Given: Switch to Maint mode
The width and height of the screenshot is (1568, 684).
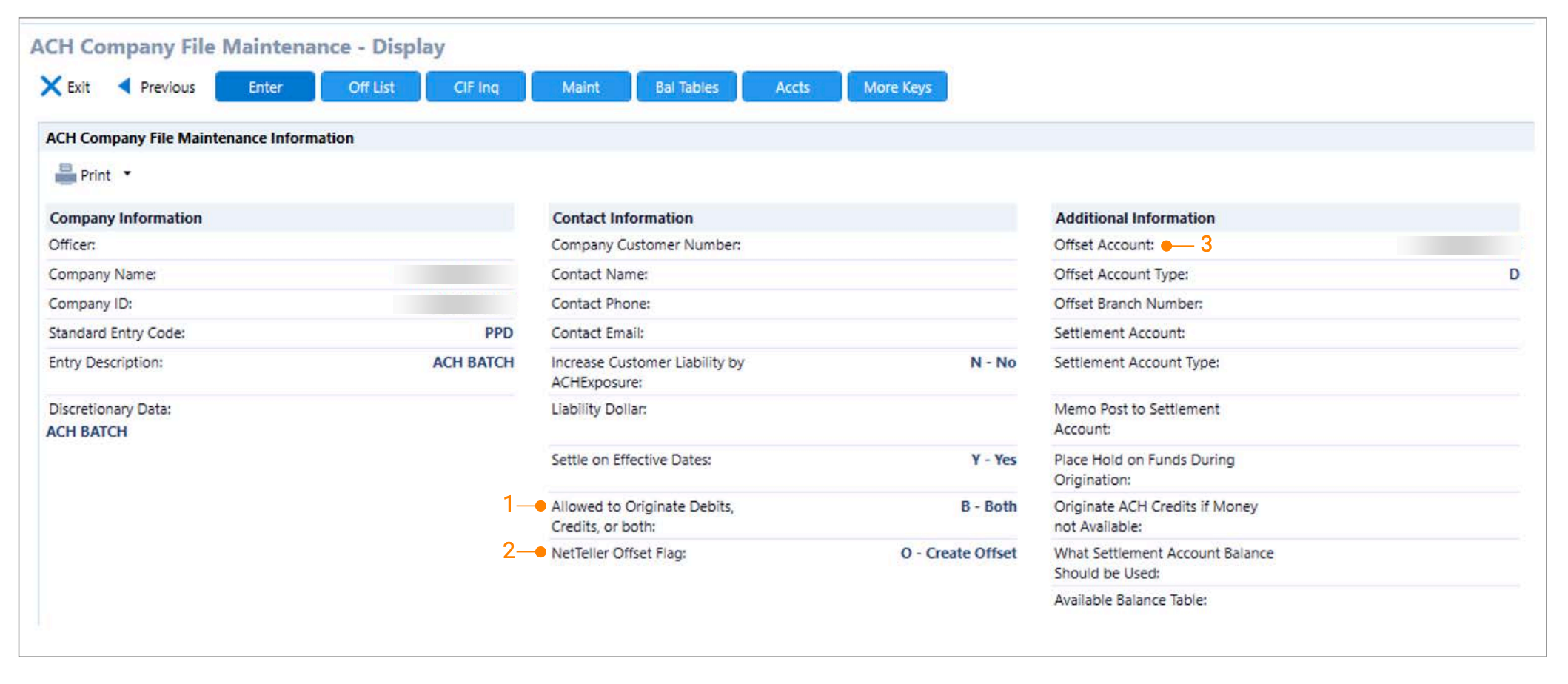Looking at the screenshot, I should pos(580,87).
